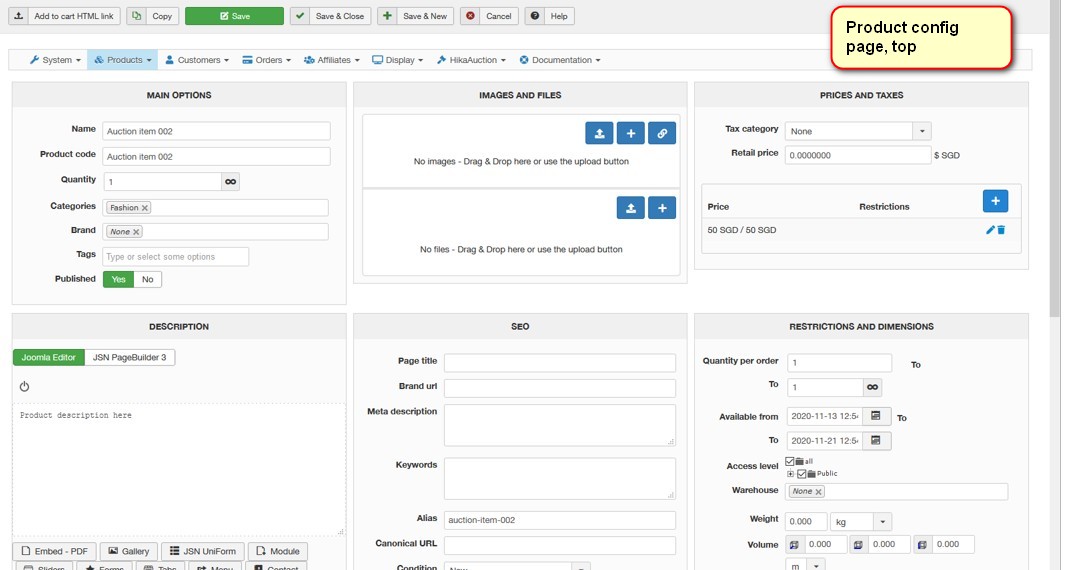The image size is (1068, 570).
Task: Click the Canonical URL input field
Action: pos(560,545)
